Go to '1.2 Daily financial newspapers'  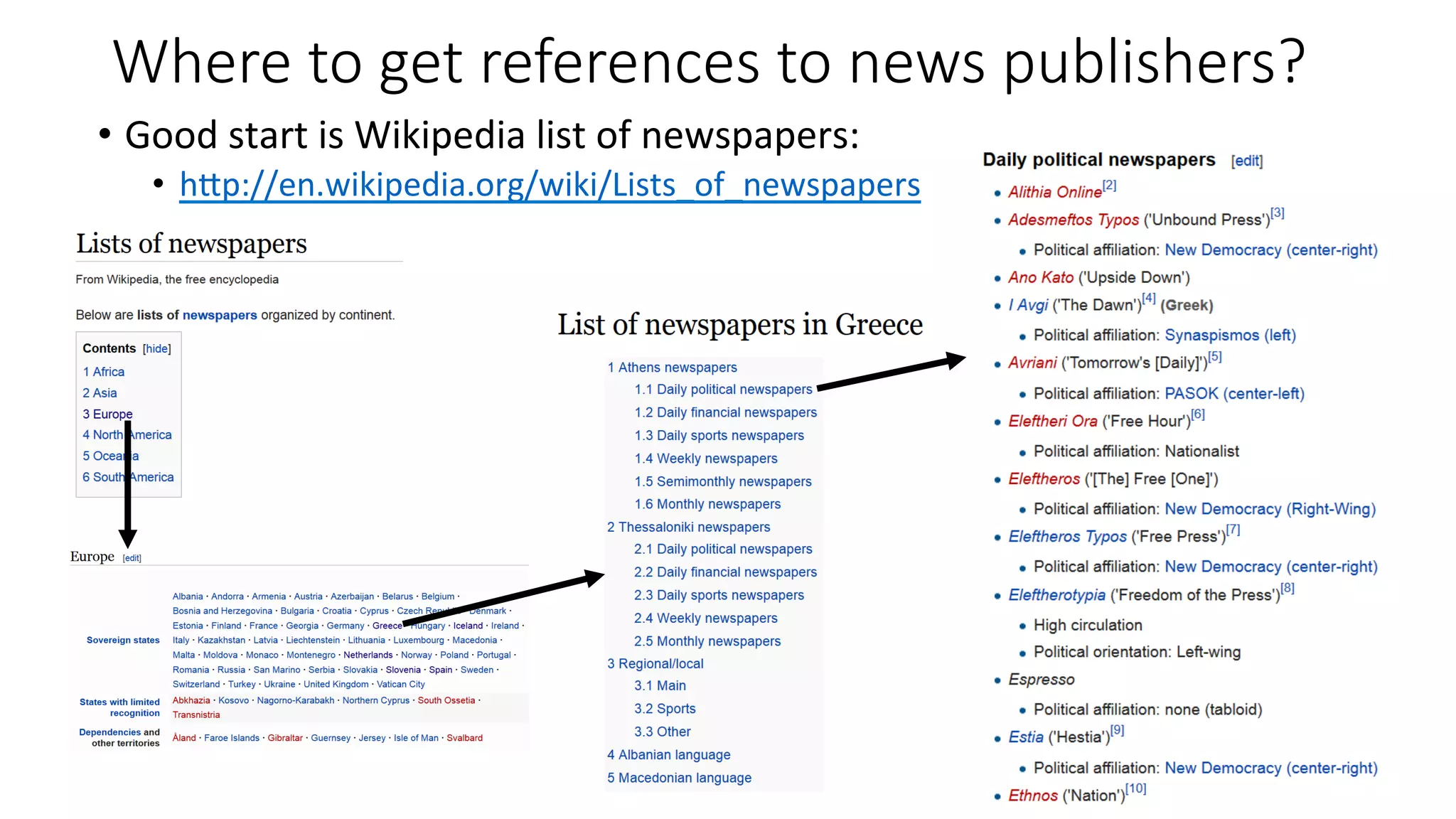pyautogui.click(x=726, y=412)
